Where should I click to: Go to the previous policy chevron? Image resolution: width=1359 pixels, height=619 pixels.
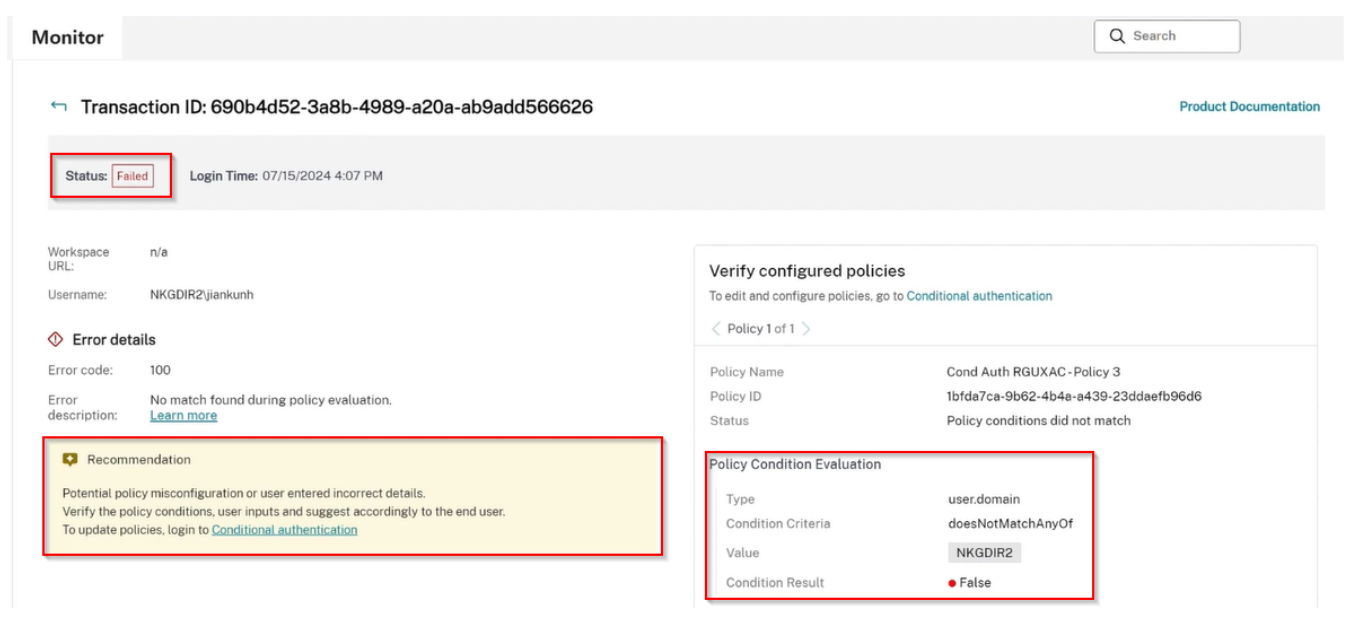[716, 329]
